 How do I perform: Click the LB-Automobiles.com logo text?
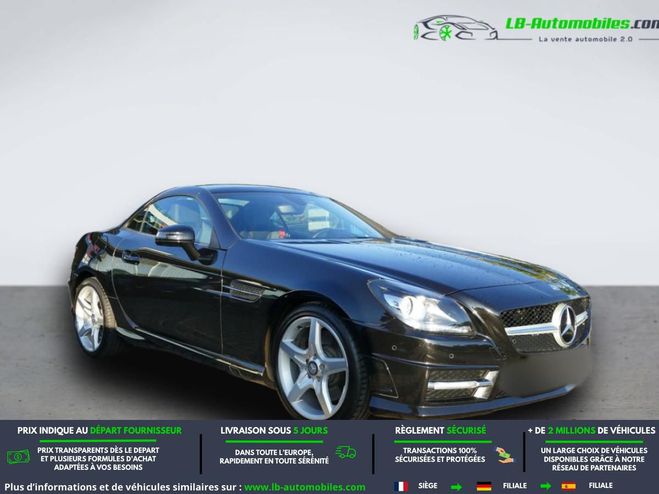click(x=582, y=24)
